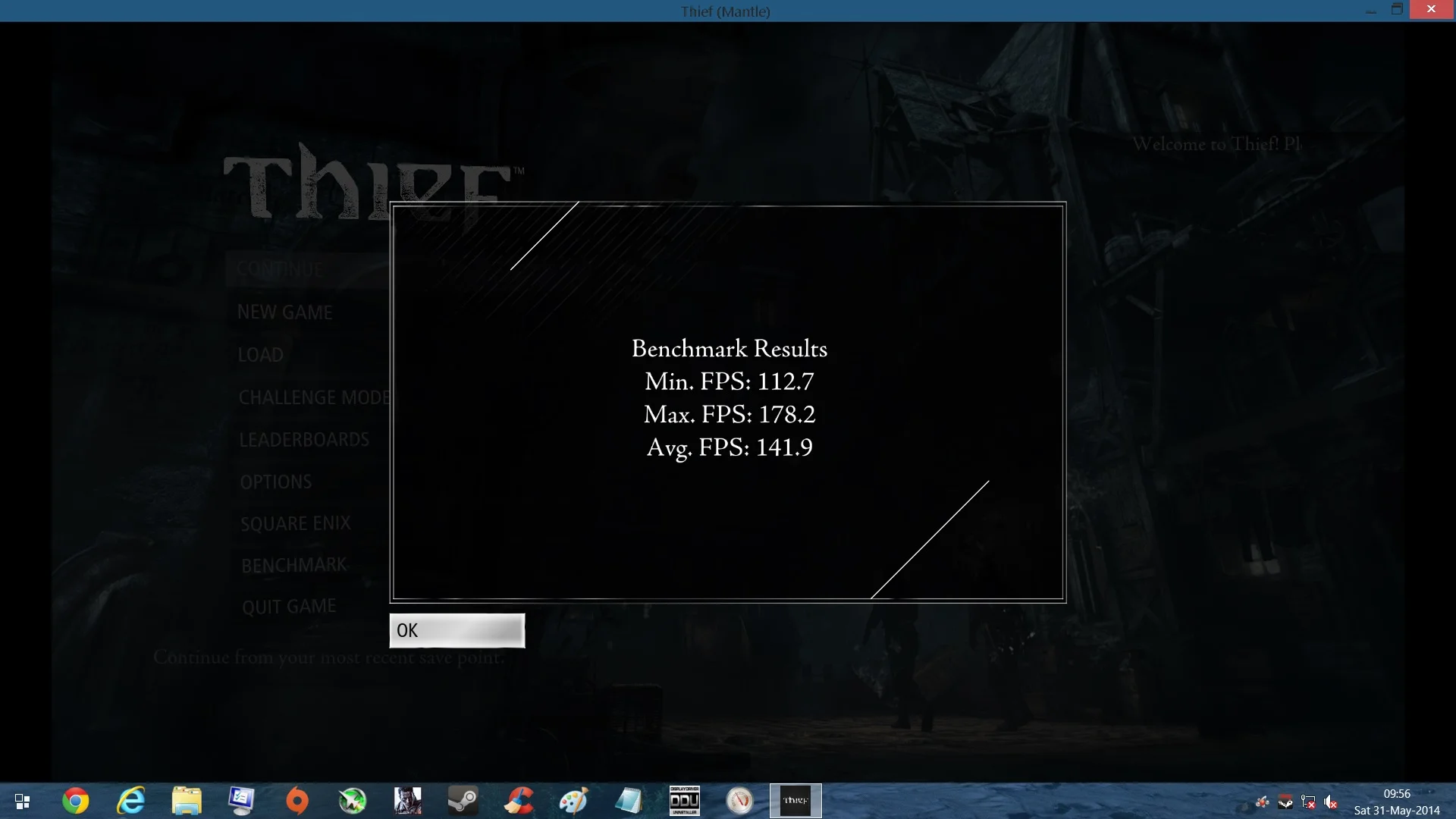Minimize the Thief (Mantle) window
Viewport: 1456px width, 819px height.
point(1371,11)
